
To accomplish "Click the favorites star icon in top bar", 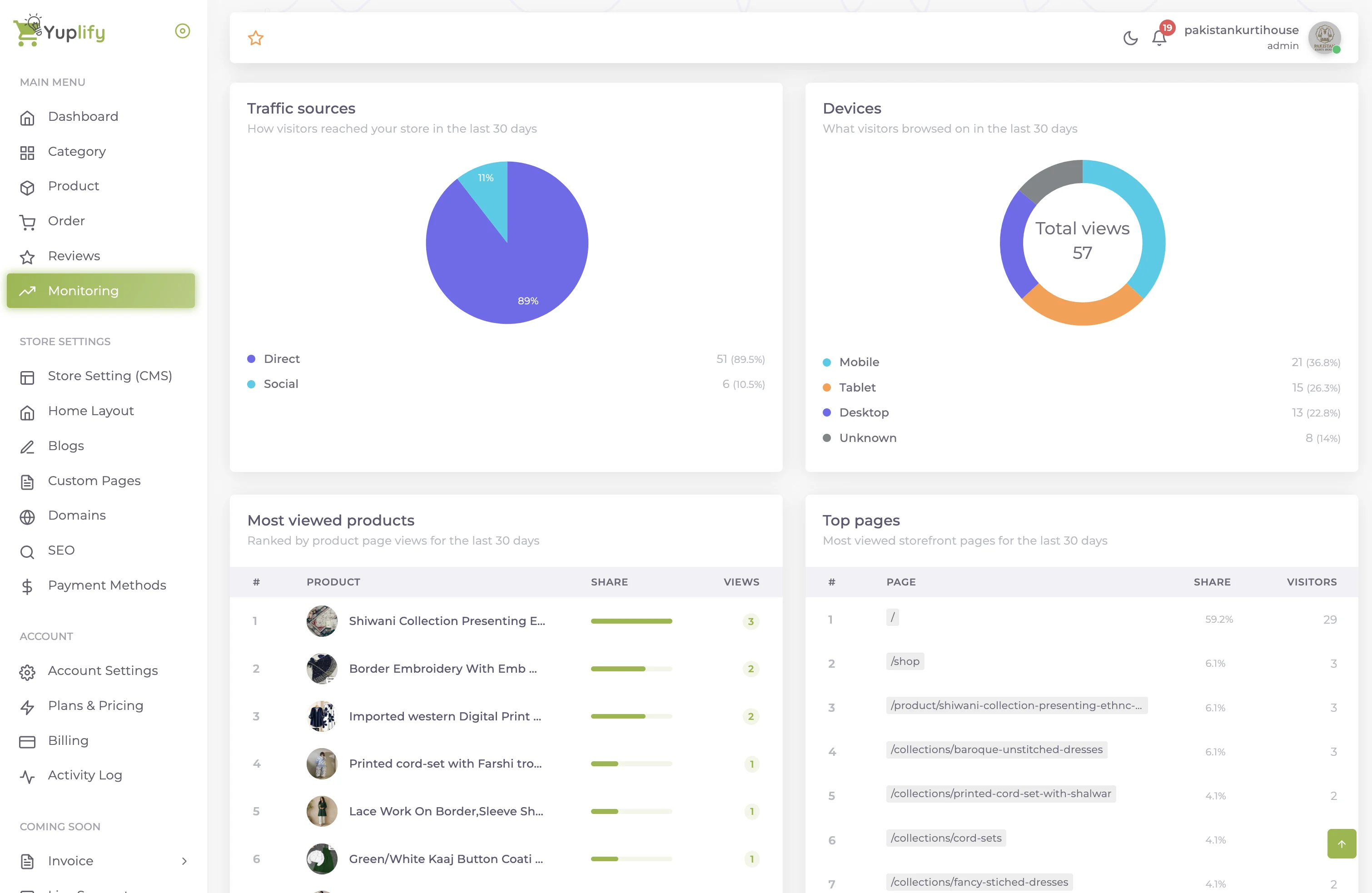I will click(x=255, y=38).
